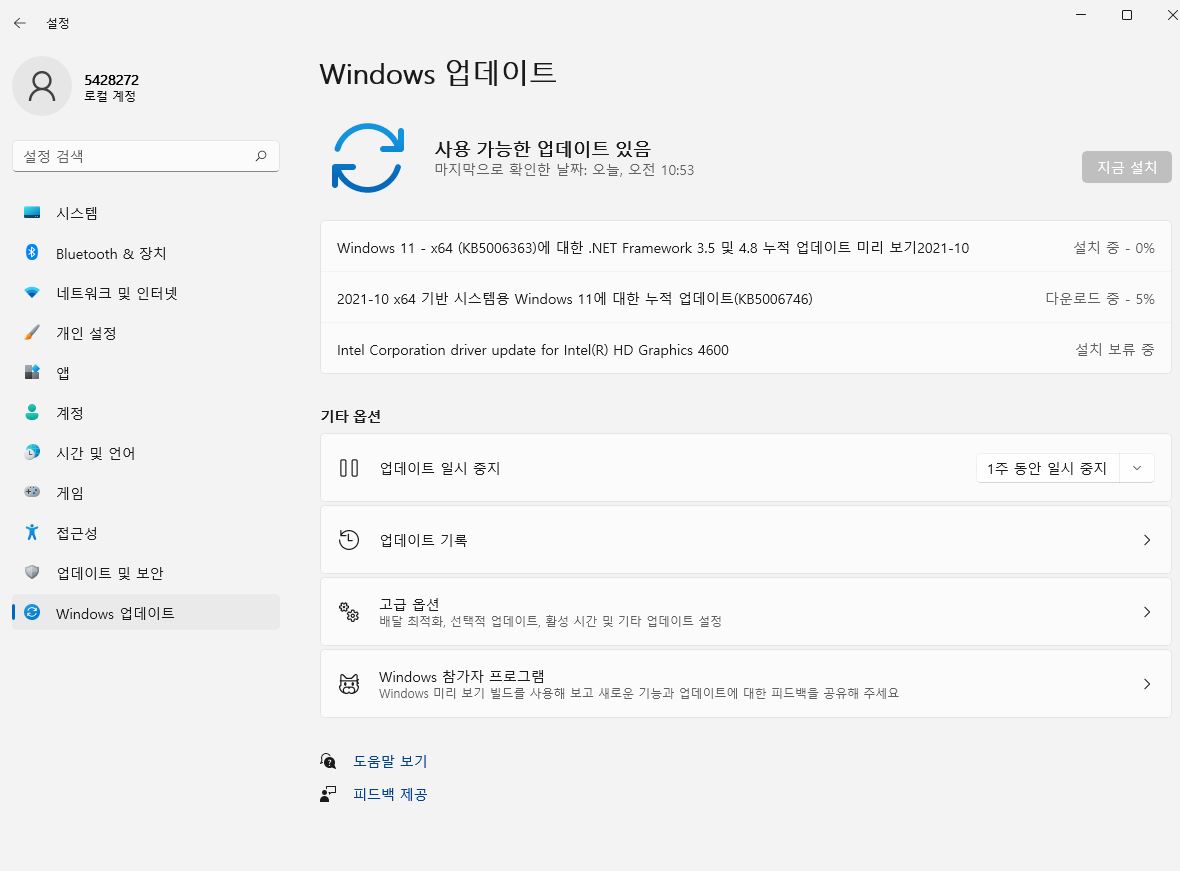Click the 고급 옵션 gears icon
The height and width of the screenshot is (871, 1180).
click(x=349, y=612)
